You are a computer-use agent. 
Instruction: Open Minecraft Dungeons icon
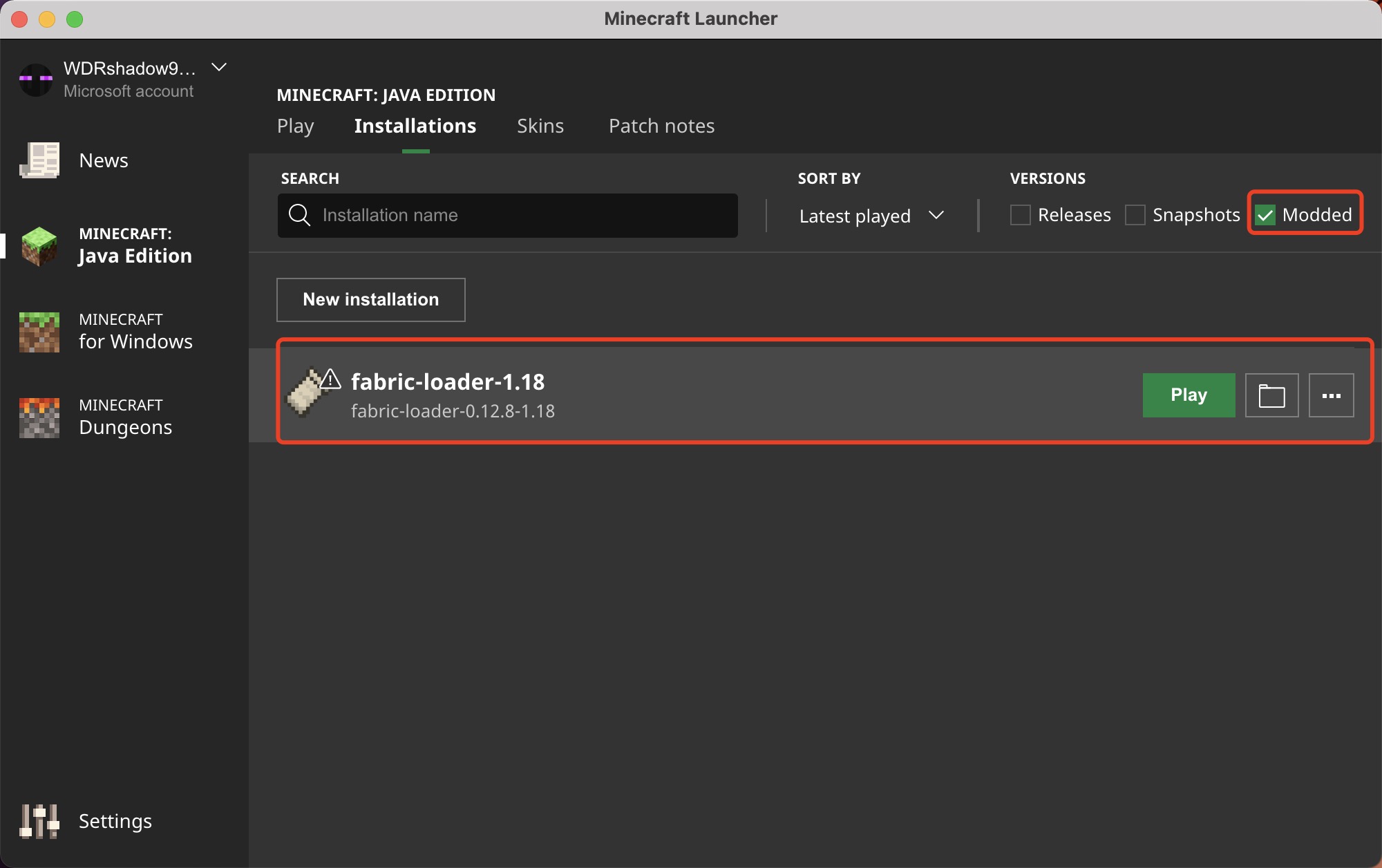click(x=39, y=418)
